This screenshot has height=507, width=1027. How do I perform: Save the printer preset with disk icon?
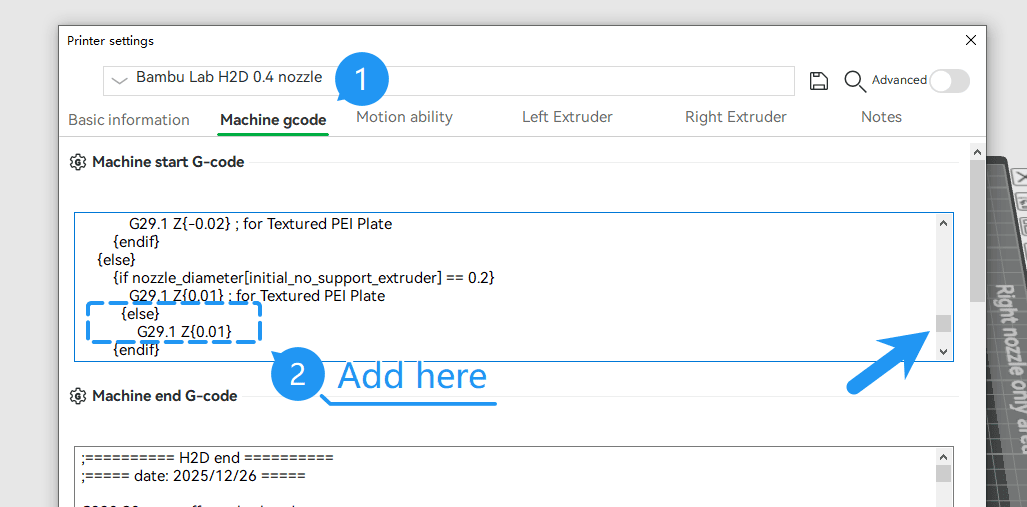pyautogui.click(x=819, y=81)
